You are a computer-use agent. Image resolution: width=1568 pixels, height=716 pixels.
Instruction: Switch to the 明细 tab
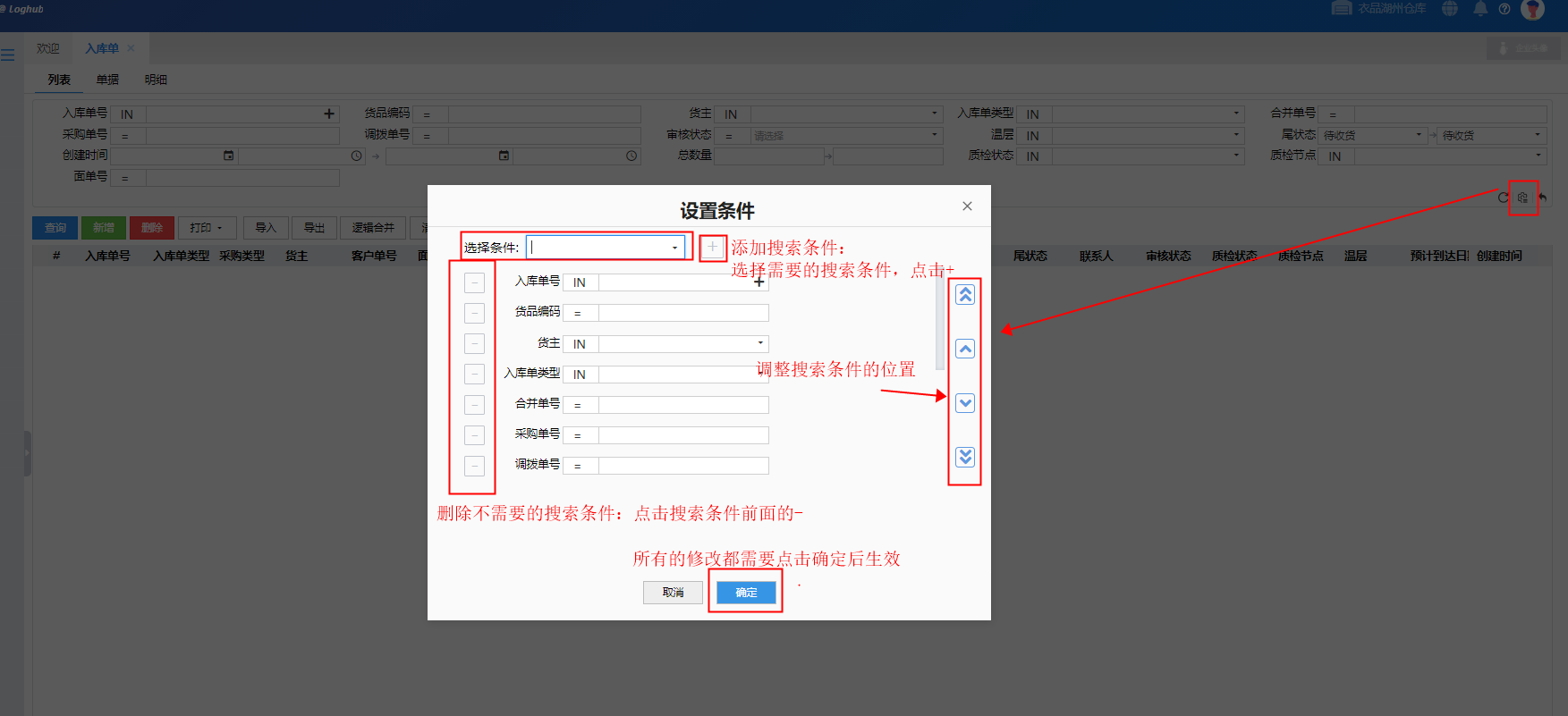pyautogui.click(x=156, y=80)
